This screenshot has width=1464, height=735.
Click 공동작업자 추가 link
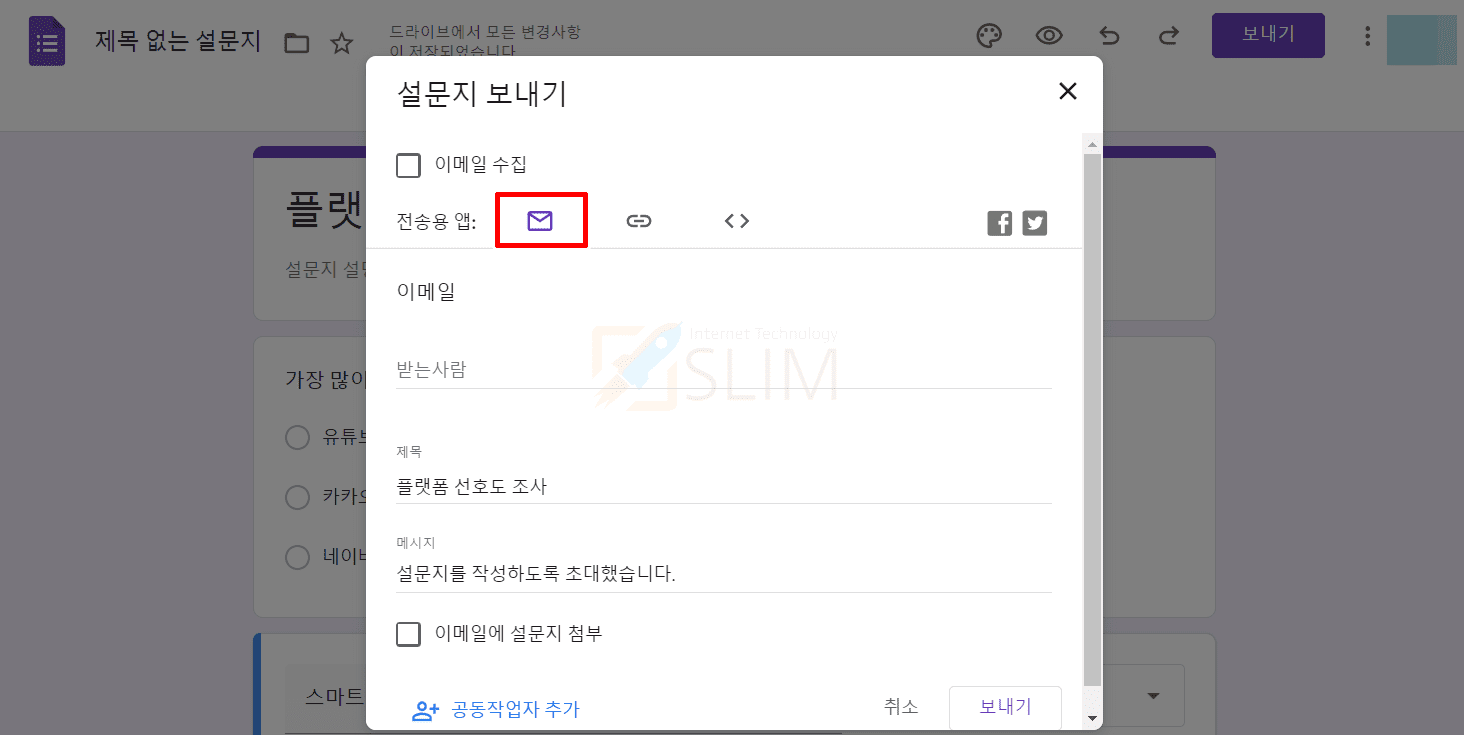coord(495,710)
